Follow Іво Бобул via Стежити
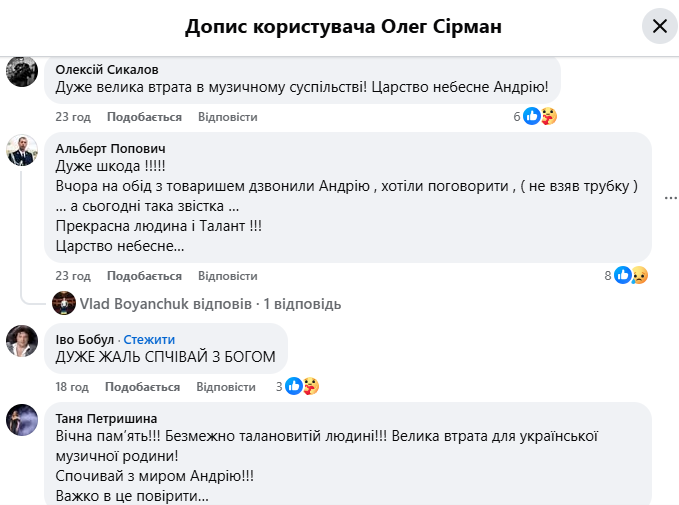This screenshot has width=679, height=505. [x=149, y=340]
